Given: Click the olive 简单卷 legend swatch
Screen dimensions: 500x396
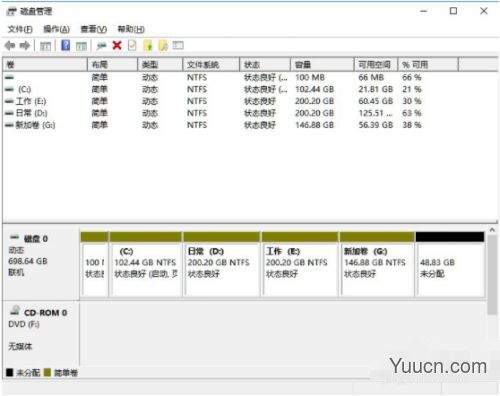Looking at the screenshot, I should coord(47,372).
